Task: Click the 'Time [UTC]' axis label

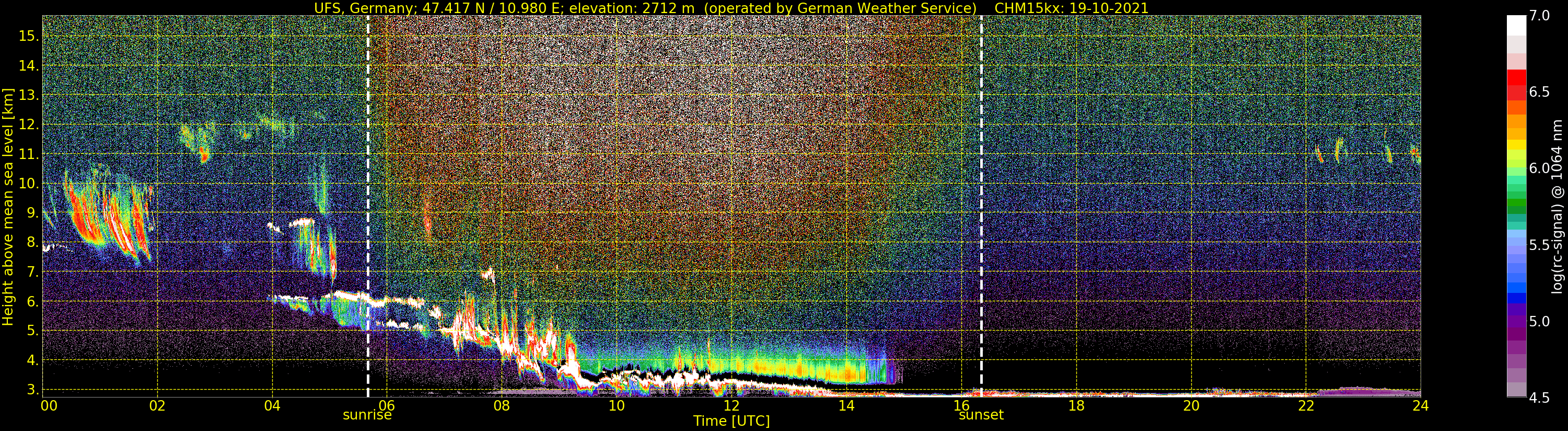Action: coord(731,421)
